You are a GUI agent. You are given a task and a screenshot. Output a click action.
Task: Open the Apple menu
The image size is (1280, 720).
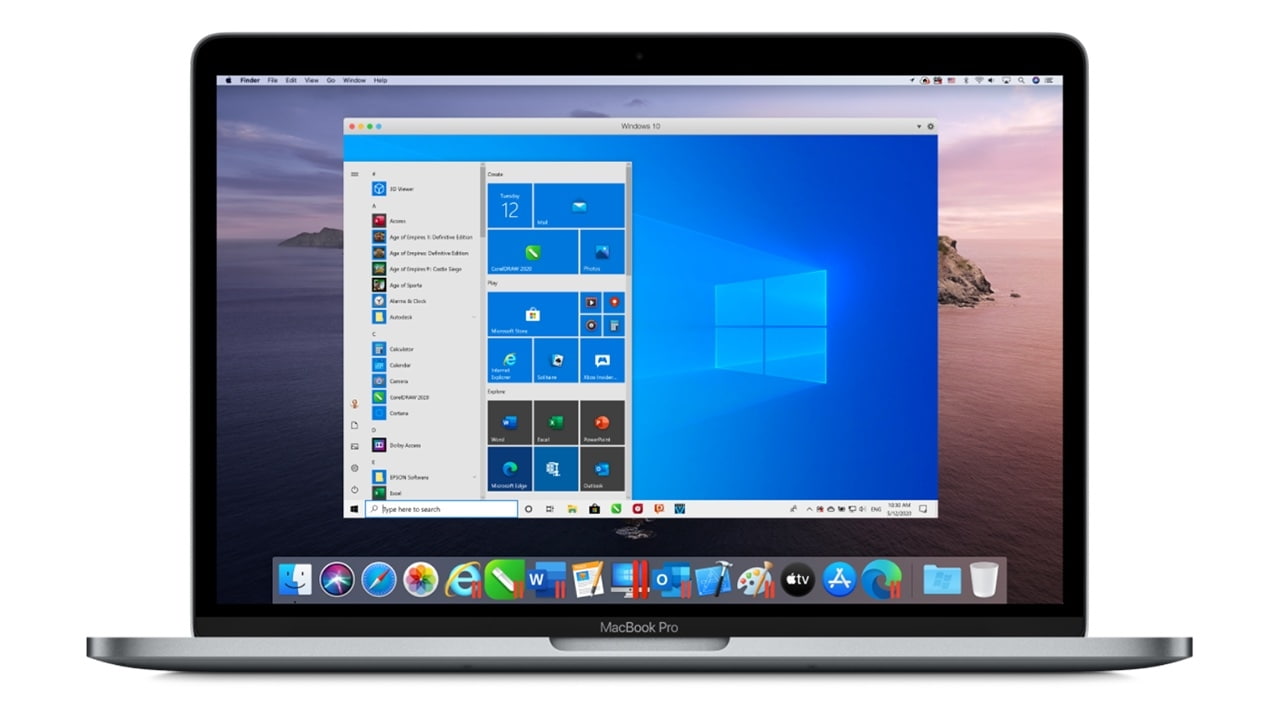[x=229, y=80]
